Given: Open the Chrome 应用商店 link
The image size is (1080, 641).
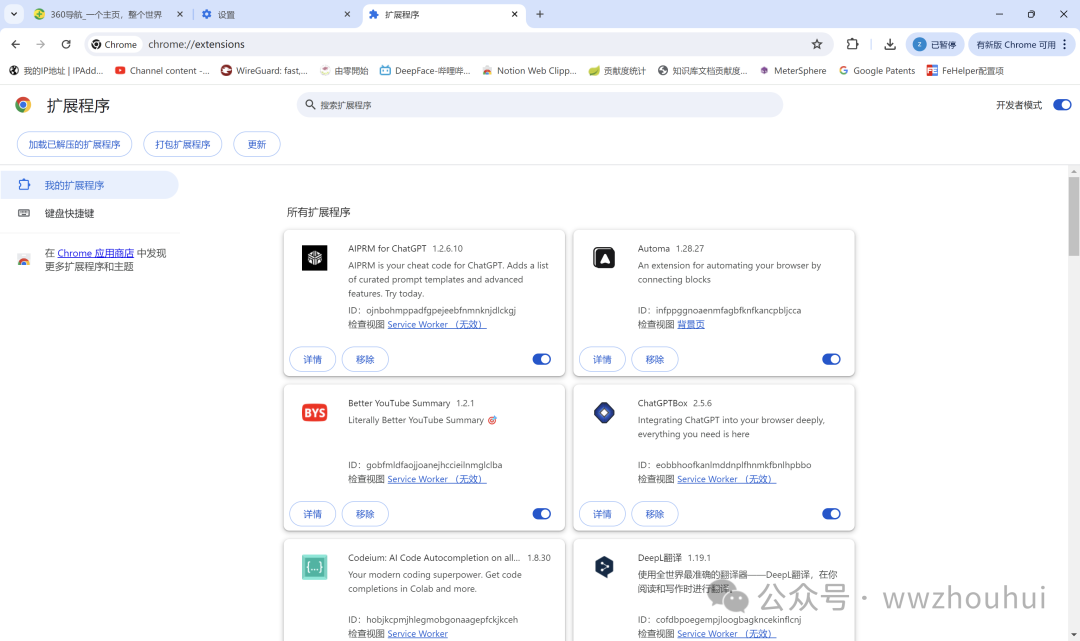Looking at the screenshot, I should (x=95, y=253).
